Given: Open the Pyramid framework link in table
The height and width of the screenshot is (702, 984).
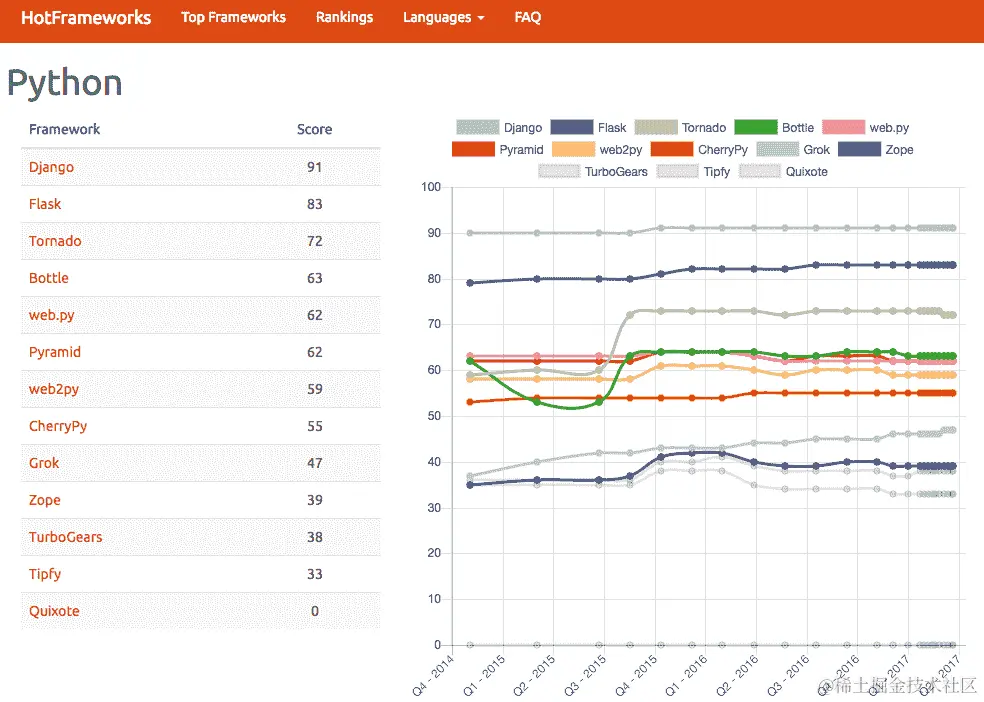Looking at the screenshot, I should click(55, 353).
